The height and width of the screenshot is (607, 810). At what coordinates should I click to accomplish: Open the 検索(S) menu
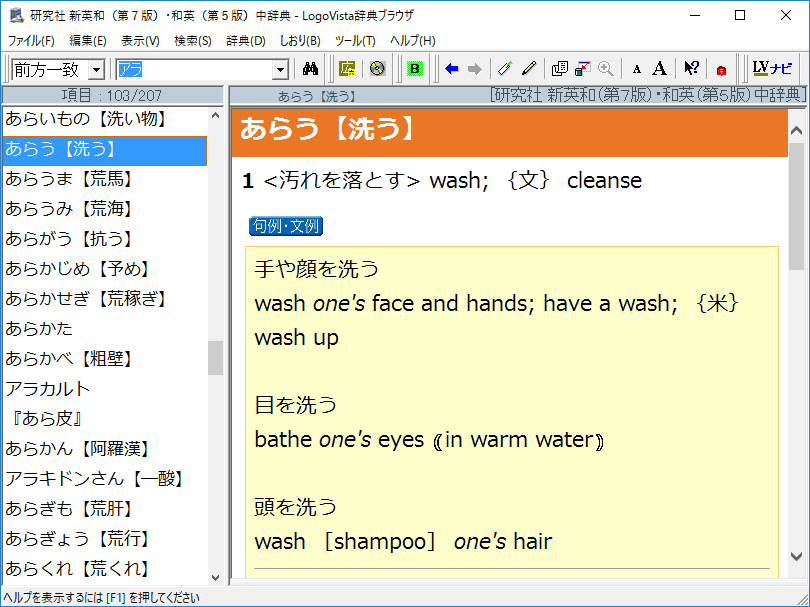click(x=192, y=41)
